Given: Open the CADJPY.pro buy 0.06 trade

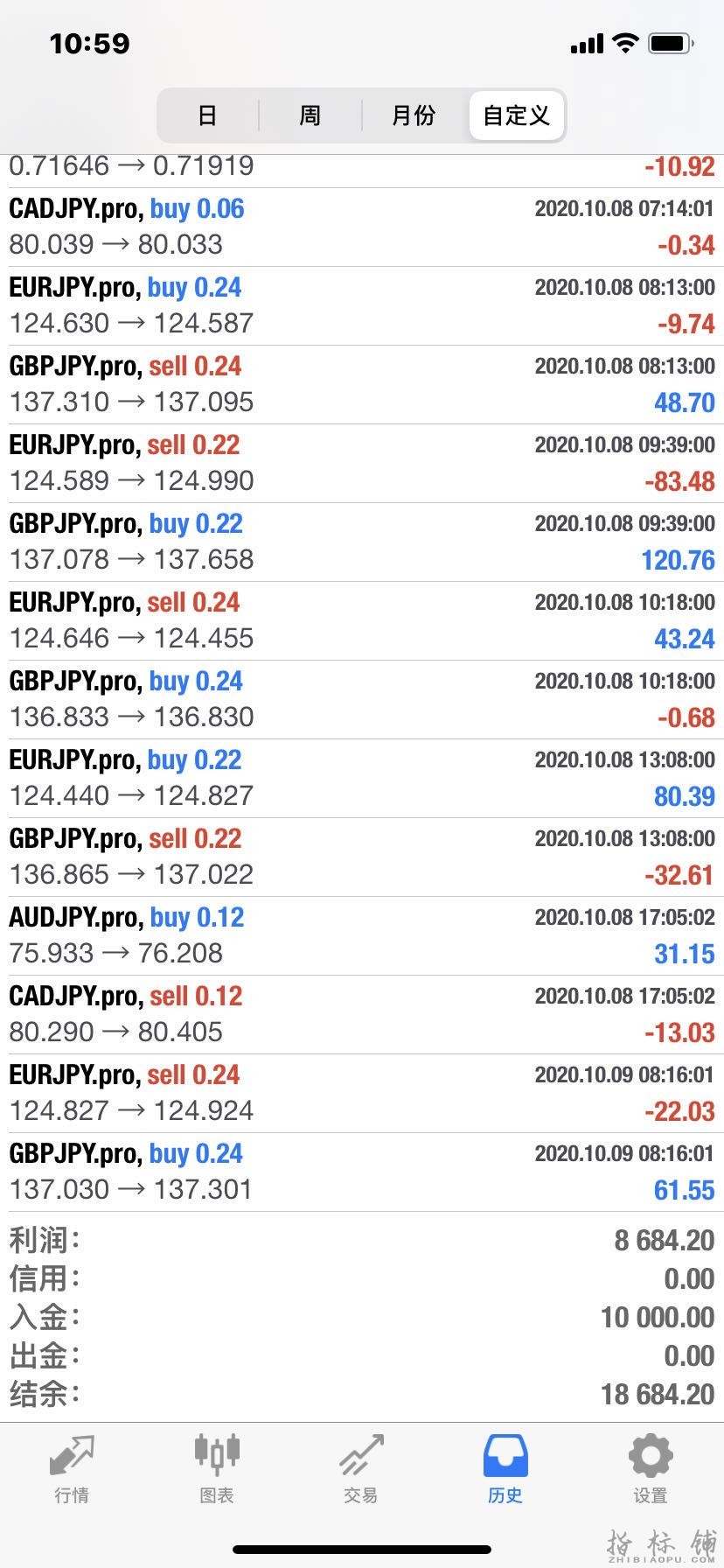Looking at the screenshot, I should pos(362,227).
